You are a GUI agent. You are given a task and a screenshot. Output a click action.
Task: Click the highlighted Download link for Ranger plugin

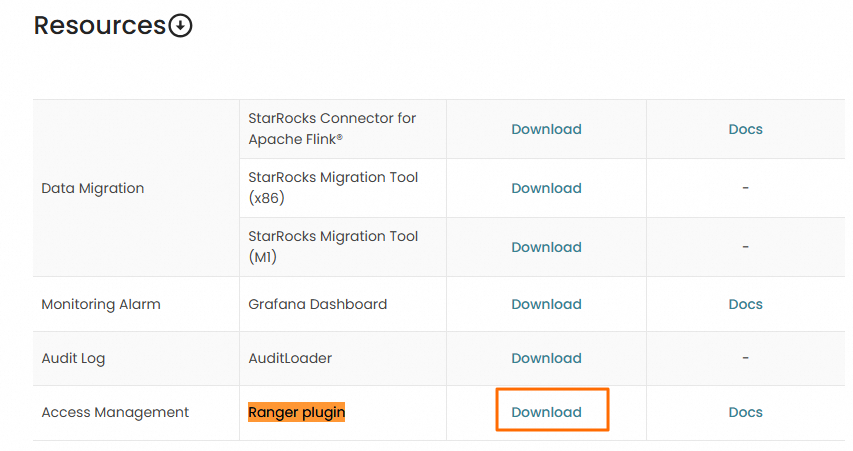click(x=546, y=412)
